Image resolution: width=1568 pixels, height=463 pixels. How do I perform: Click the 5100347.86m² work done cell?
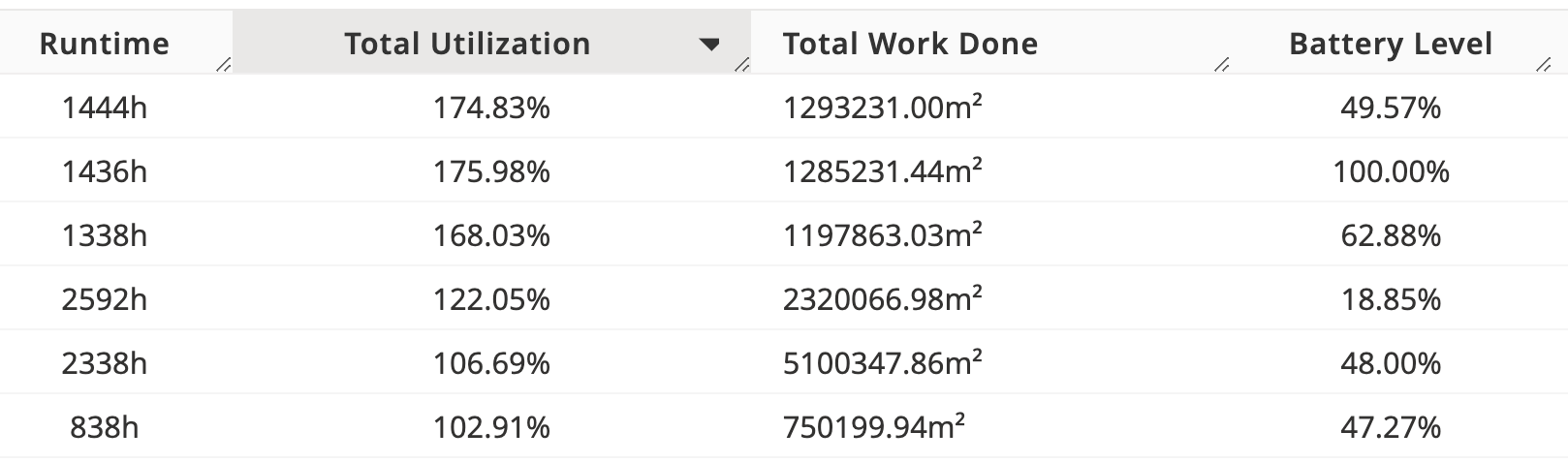tap(882, 363)
